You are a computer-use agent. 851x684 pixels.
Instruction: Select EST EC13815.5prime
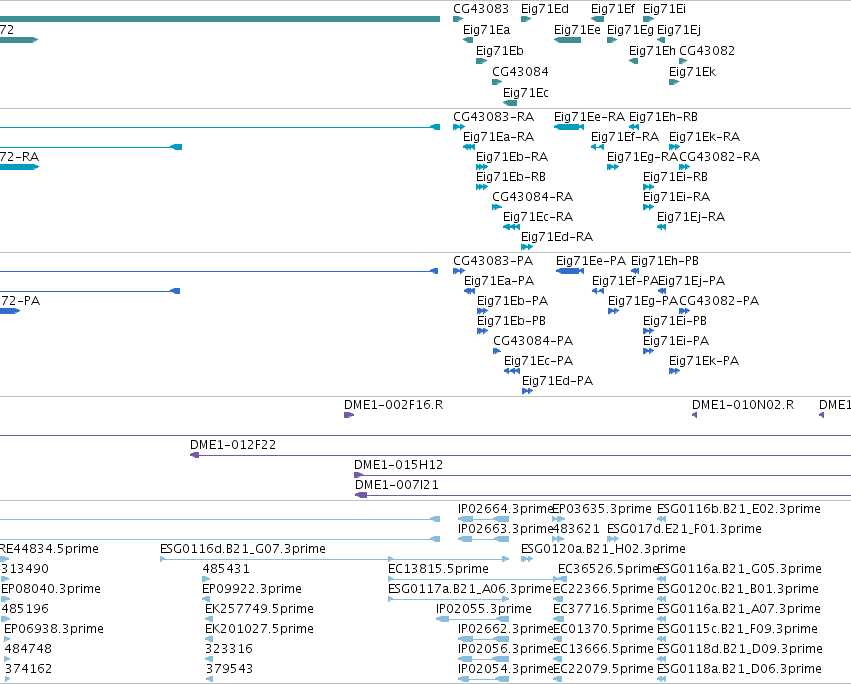438,569
